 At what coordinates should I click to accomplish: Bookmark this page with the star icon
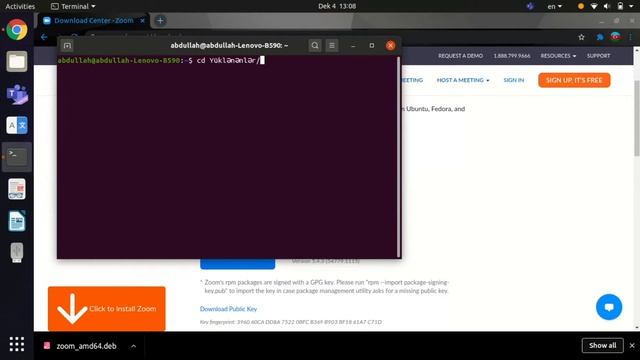tap(581, 37)
